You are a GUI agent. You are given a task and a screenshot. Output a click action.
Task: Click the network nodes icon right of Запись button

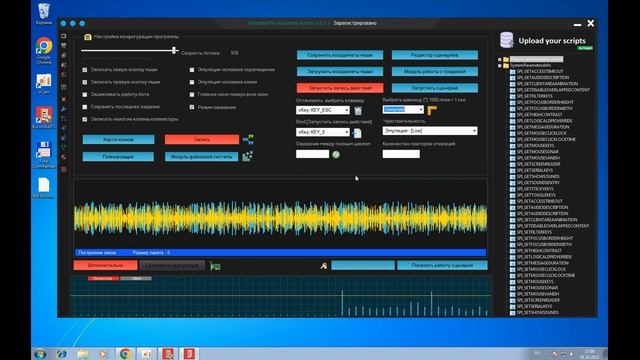click(x=248, y=139)
